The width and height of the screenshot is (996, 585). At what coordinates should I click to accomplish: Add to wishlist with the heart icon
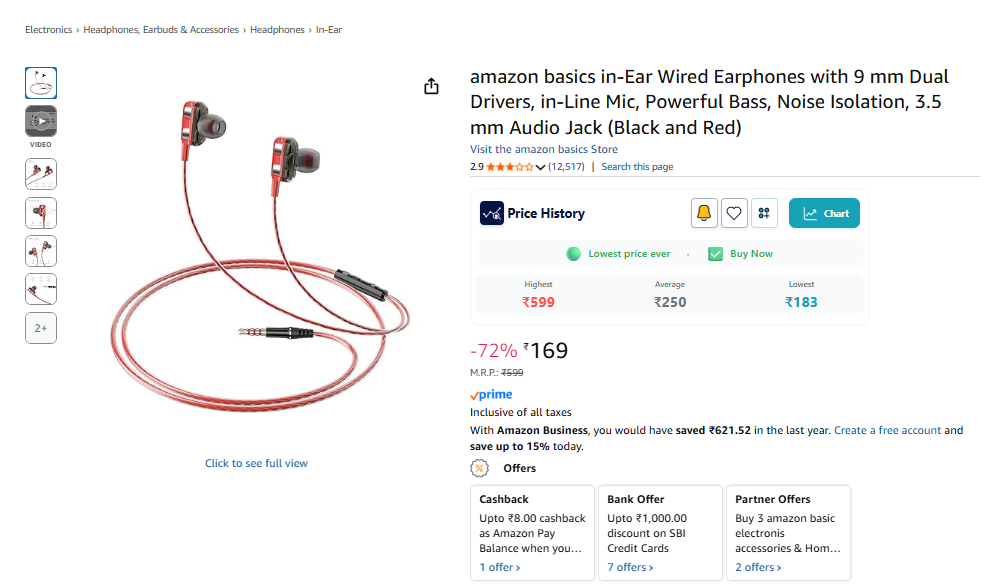(x=734, y=213)
